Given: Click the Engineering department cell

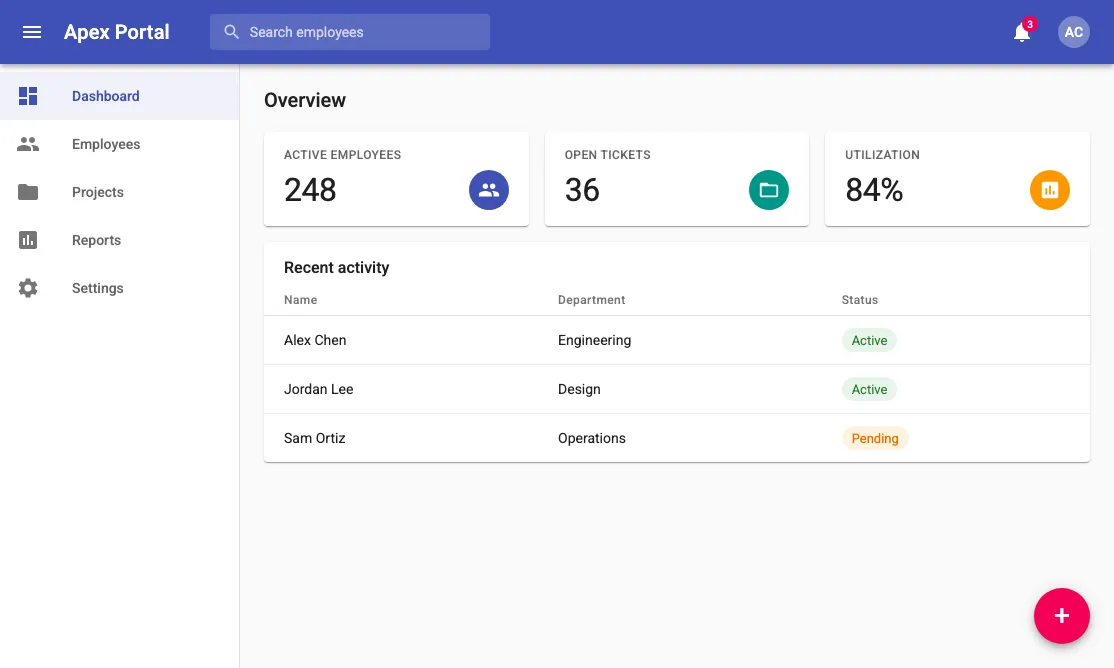Looking at the screenshot, I should click(594, 340).
